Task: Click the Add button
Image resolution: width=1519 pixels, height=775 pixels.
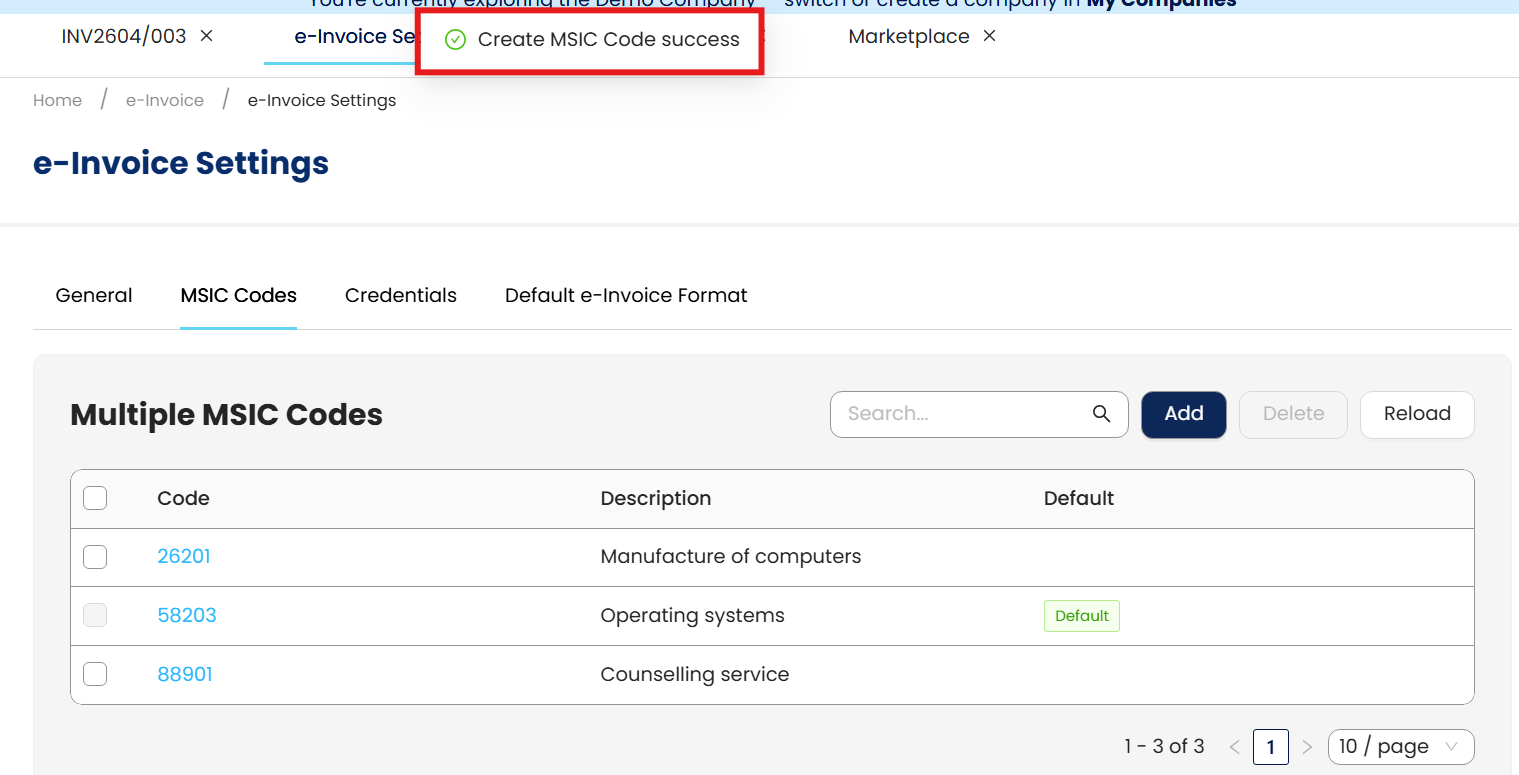Action: (1183, 414)
